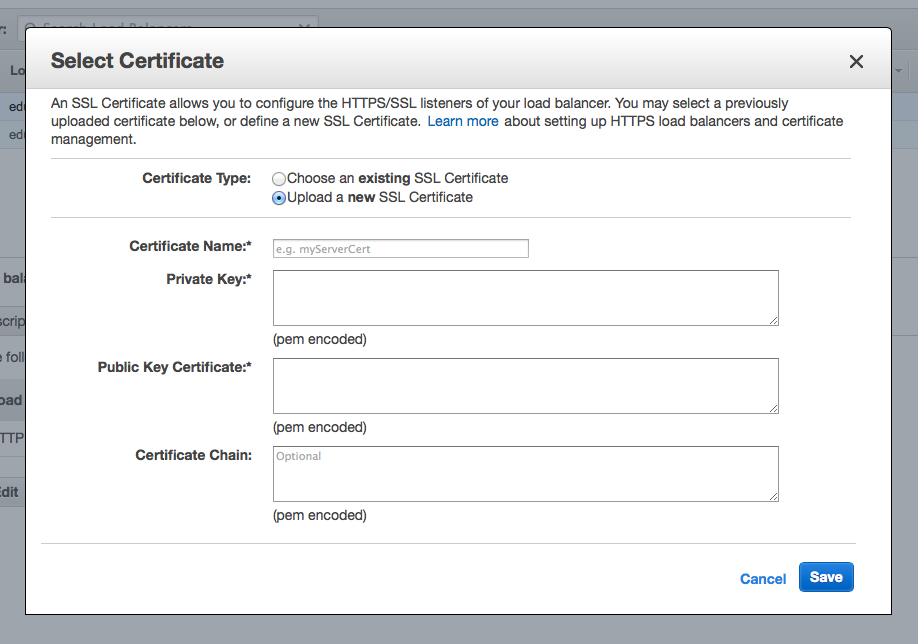Screen dimensions: 918x644
Task: Focus the Certificate Chain optional text area
Action: click(x=525, y=473)
